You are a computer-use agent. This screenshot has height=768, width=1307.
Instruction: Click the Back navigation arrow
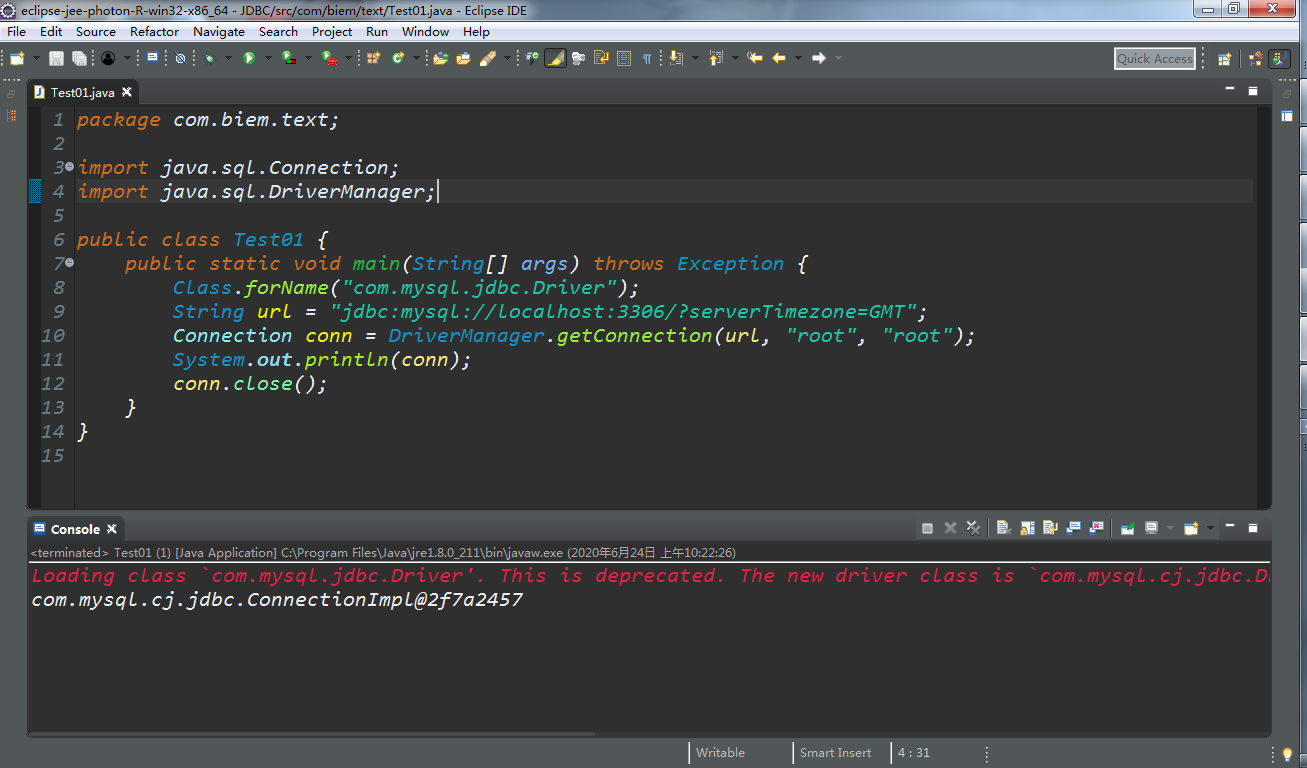[779, 58]
